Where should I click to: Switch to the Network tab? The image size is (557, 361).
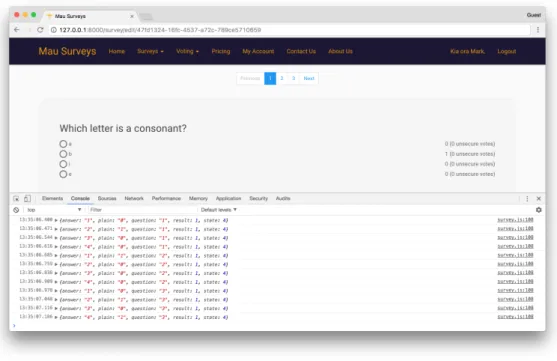pyautogui.click(x=134, y=199)
